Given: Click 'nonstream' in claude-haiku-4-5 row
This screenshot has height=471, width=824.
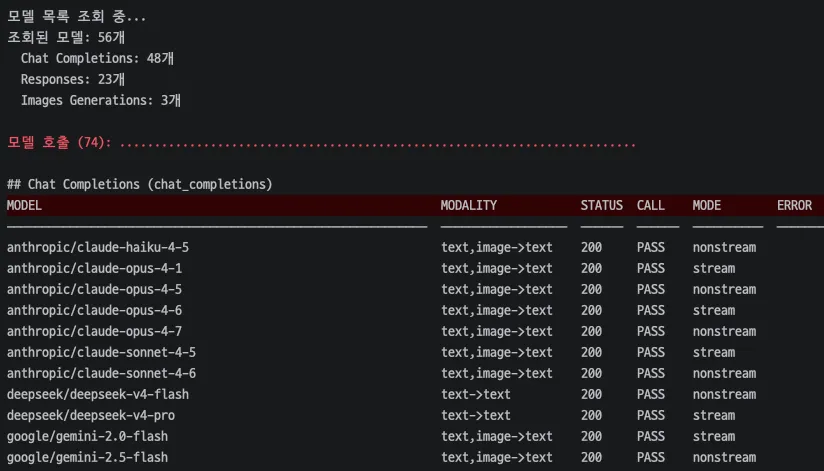Looking at the screenshot, I should coord(724,247).
